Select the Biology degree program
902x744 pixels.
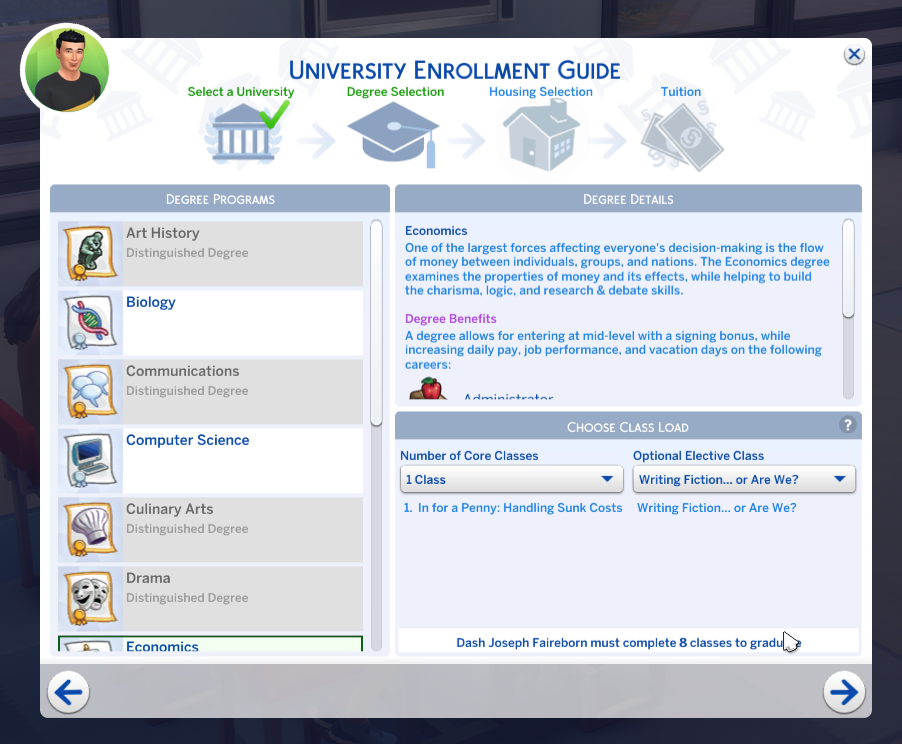coord(211,323)
